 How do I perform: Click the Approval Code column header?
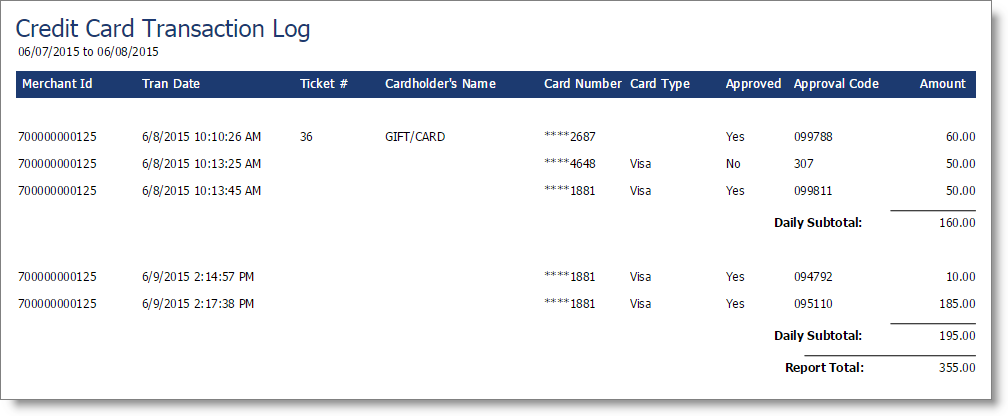tap(836, 84)
